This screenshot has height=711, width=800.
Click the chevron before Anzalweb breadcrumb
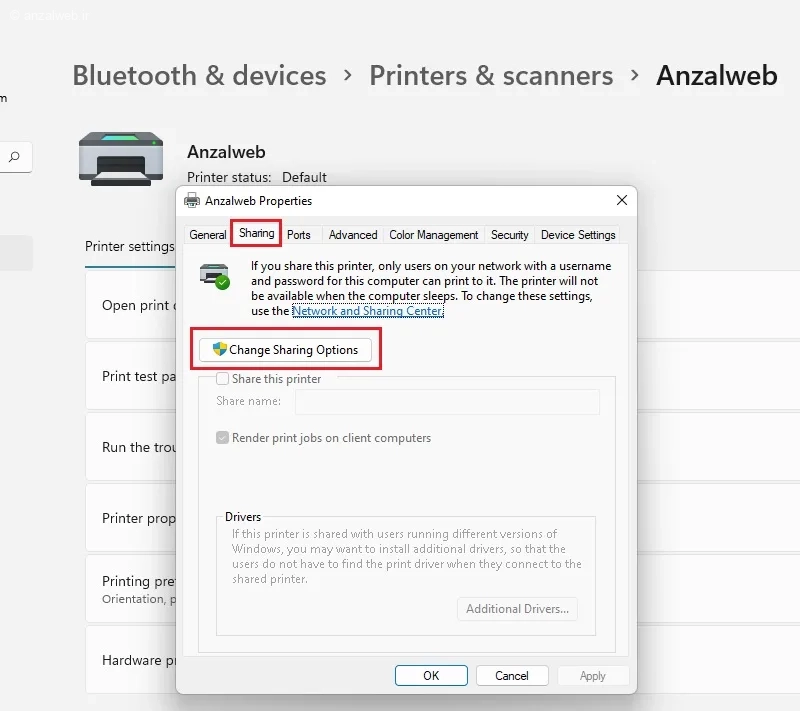(634, 75)
